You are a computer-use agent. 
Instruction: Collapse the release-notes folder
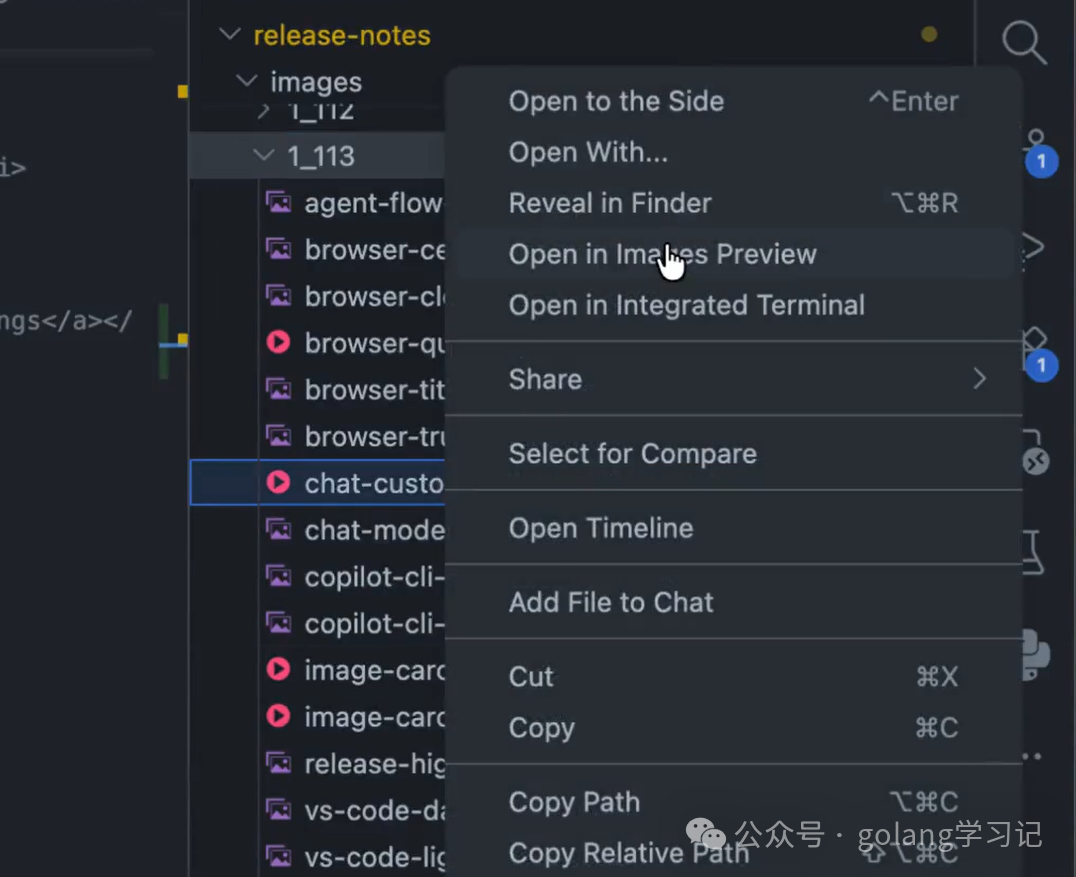click(230, 34)
